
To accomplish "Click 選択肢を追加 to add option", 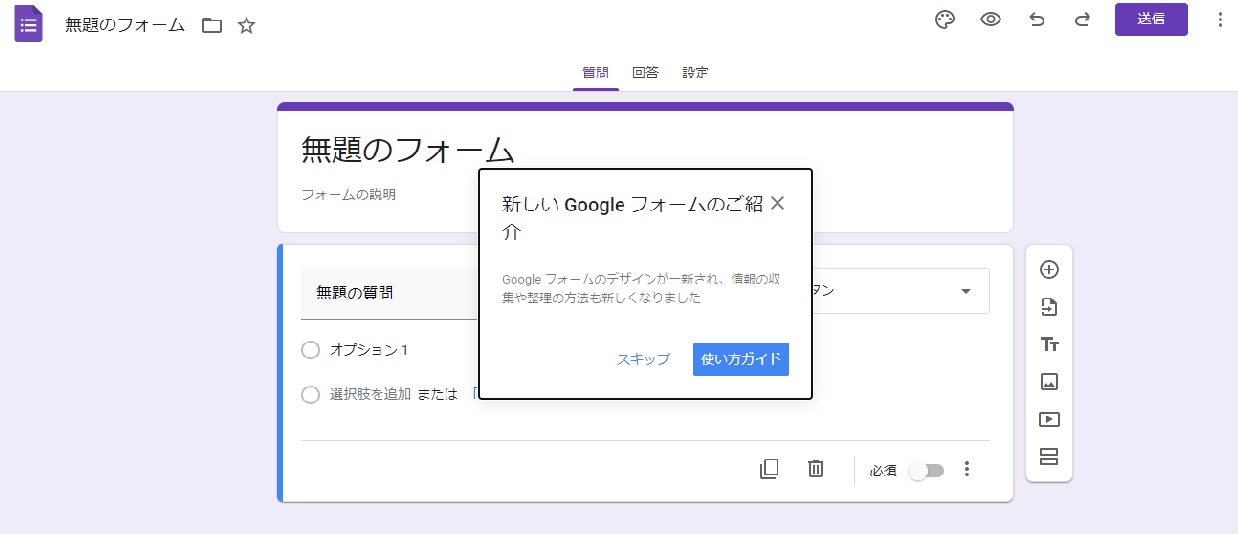I will [x=370, y=394].
